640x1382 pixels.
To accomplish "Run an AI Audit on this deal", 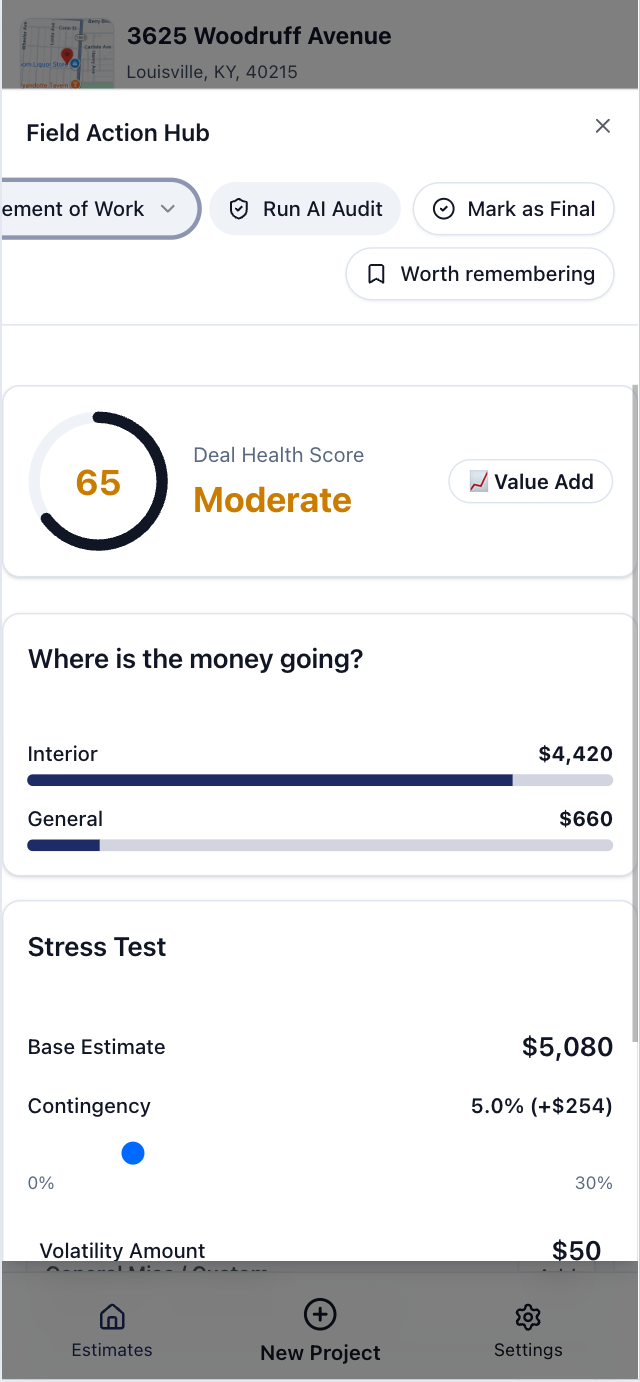I will coord(305,209).
